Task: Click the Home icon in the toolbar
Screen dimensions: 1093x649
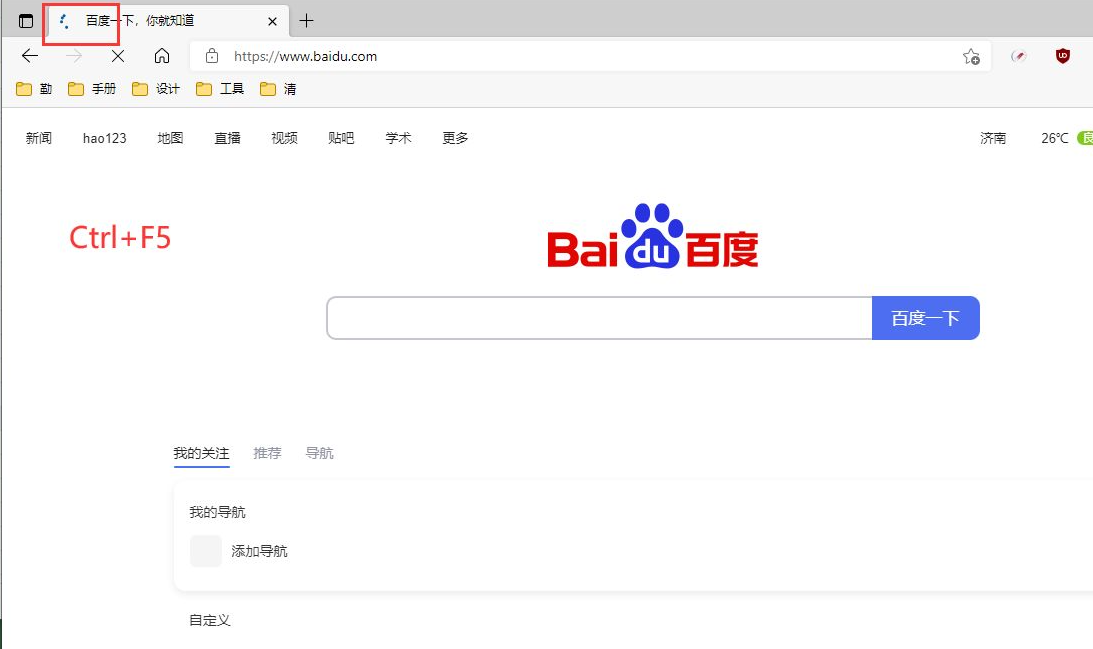Action: (x=163, y=56)
